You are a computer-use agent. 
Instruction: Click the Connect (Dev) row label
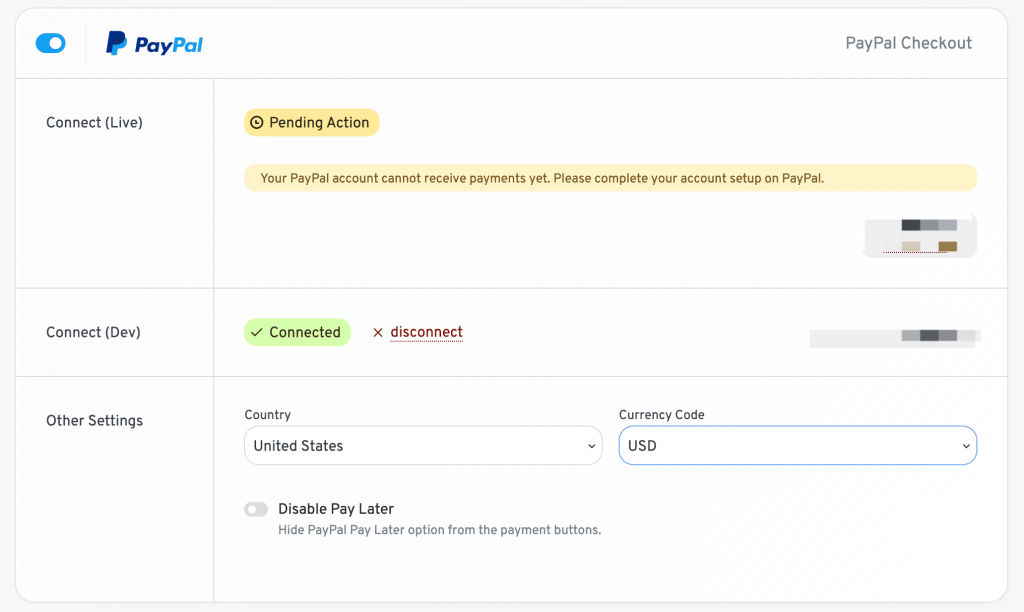[x=93, y=332]
